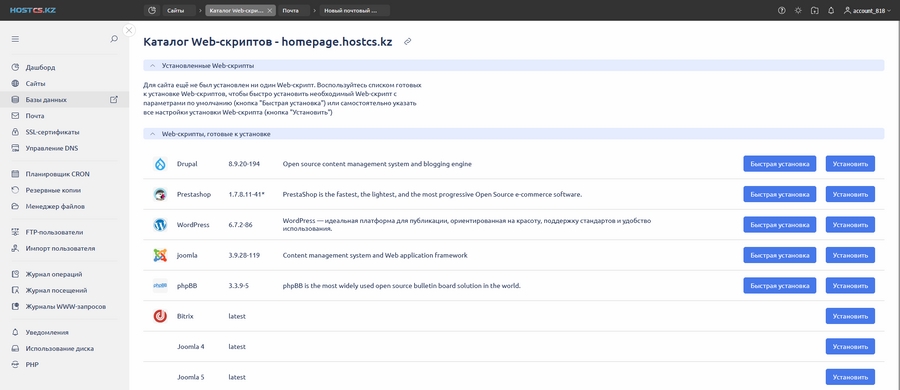This screenshot has height=390, width=900.
Task: Click Установить for phpBB
Action: 850,285
